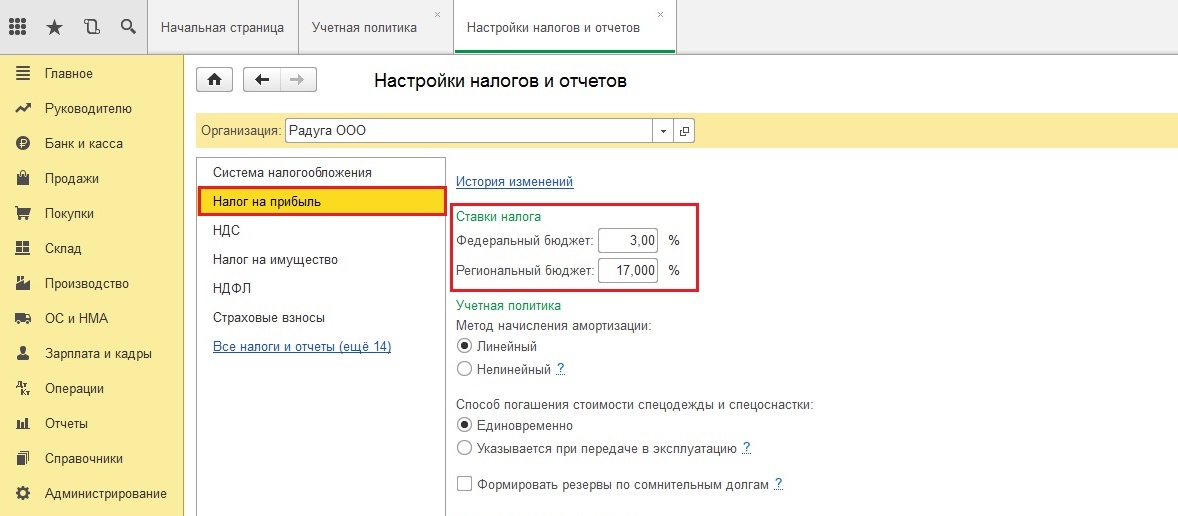Switch to Начальная страница tab

(x=222, y=28)
